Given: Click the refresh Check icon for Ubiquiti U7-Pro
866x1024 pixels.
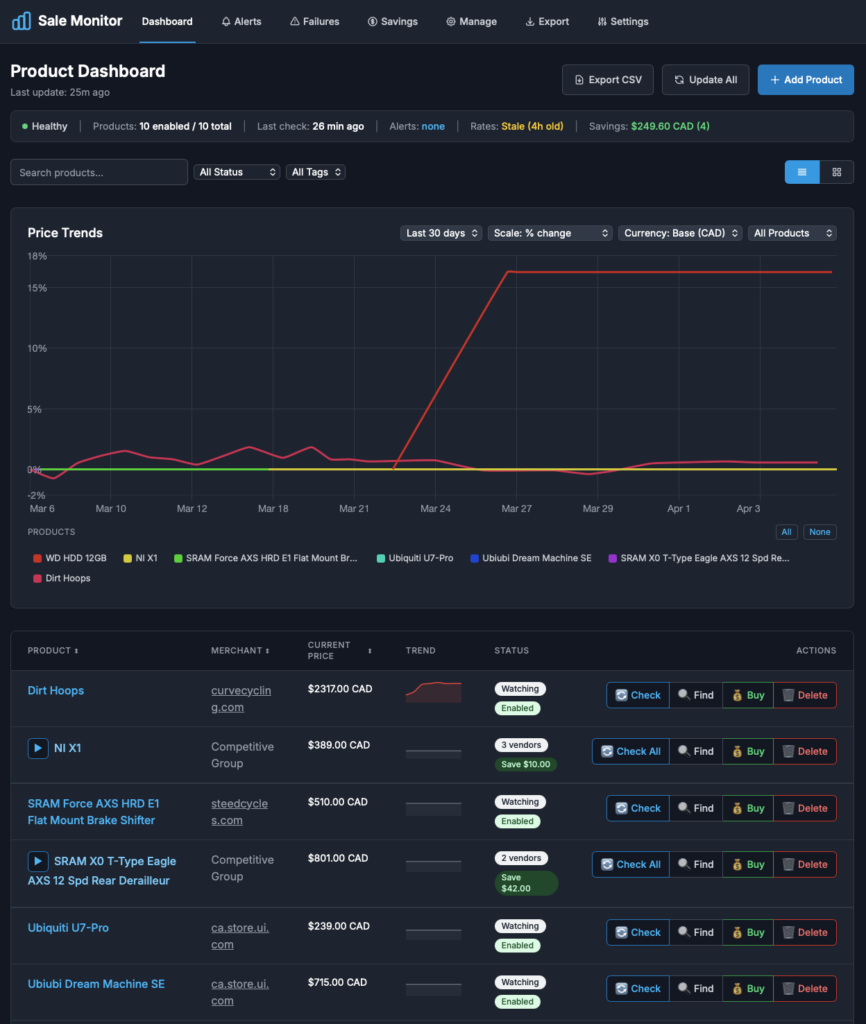Looking at the screenshot, I should (x=621, y=932).
